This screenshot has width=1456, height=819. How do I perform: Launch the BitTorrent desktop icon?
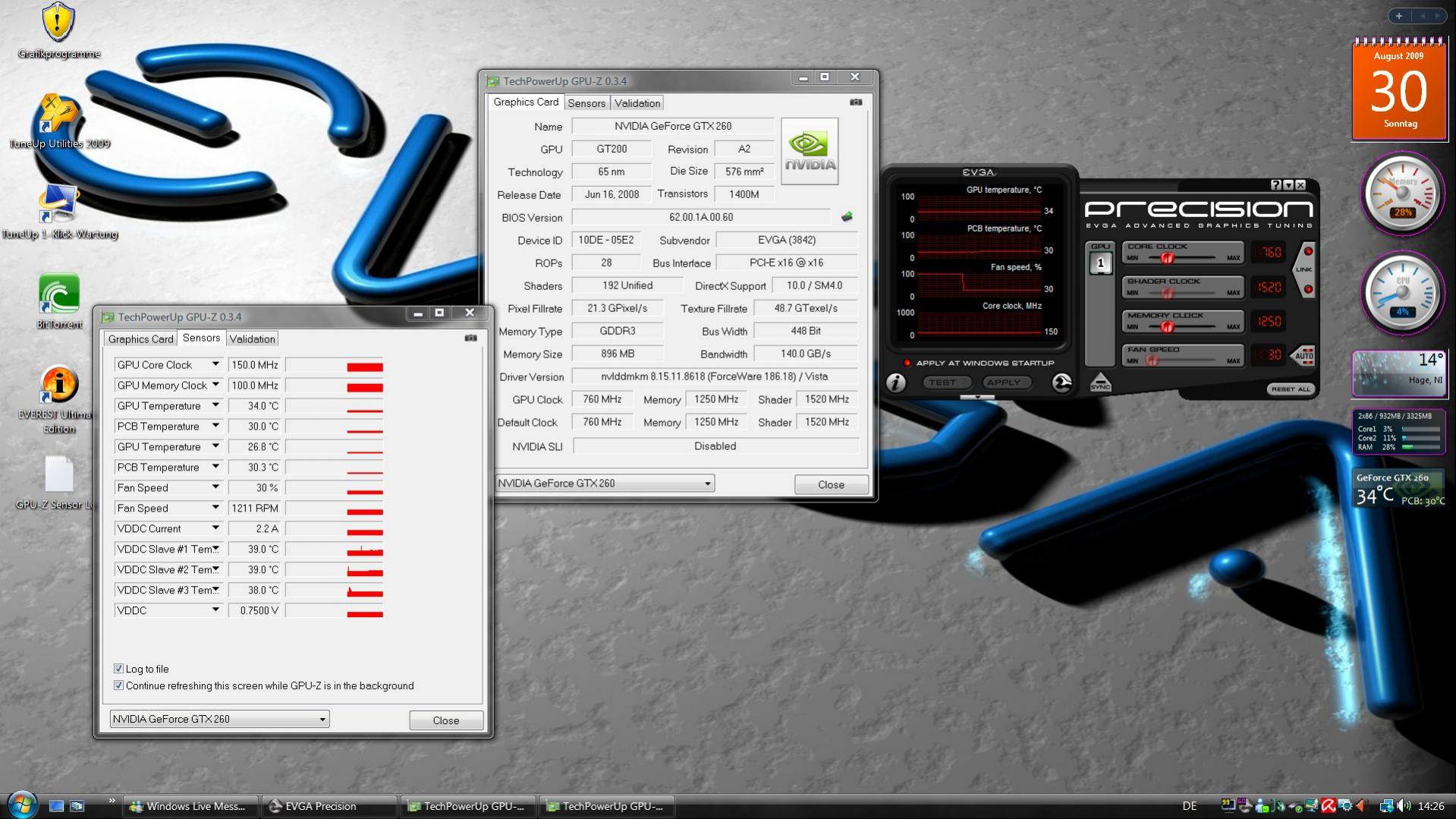59,301
